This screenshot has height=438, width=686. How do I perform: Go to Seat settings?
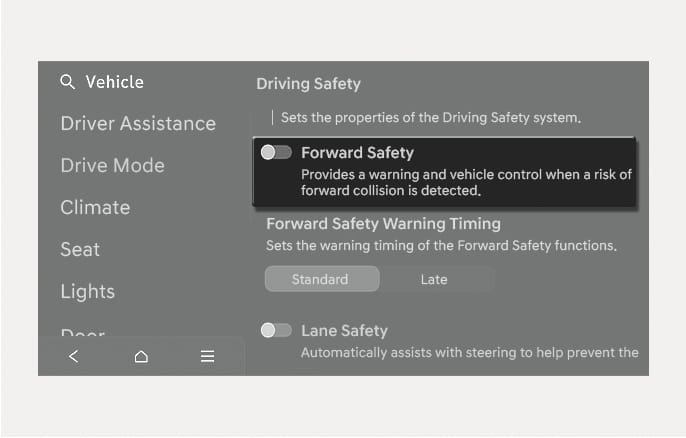coord(80,249)
